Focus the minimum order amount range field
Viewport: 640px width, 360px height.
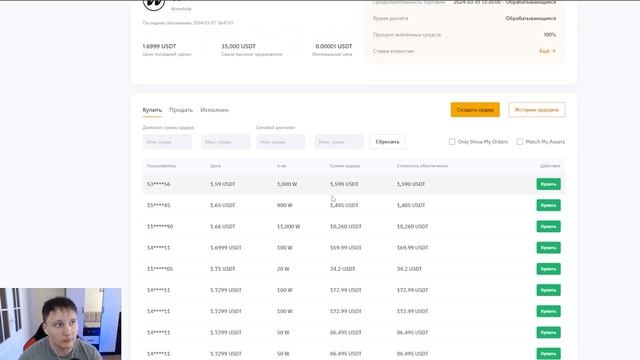click(167, 142)
